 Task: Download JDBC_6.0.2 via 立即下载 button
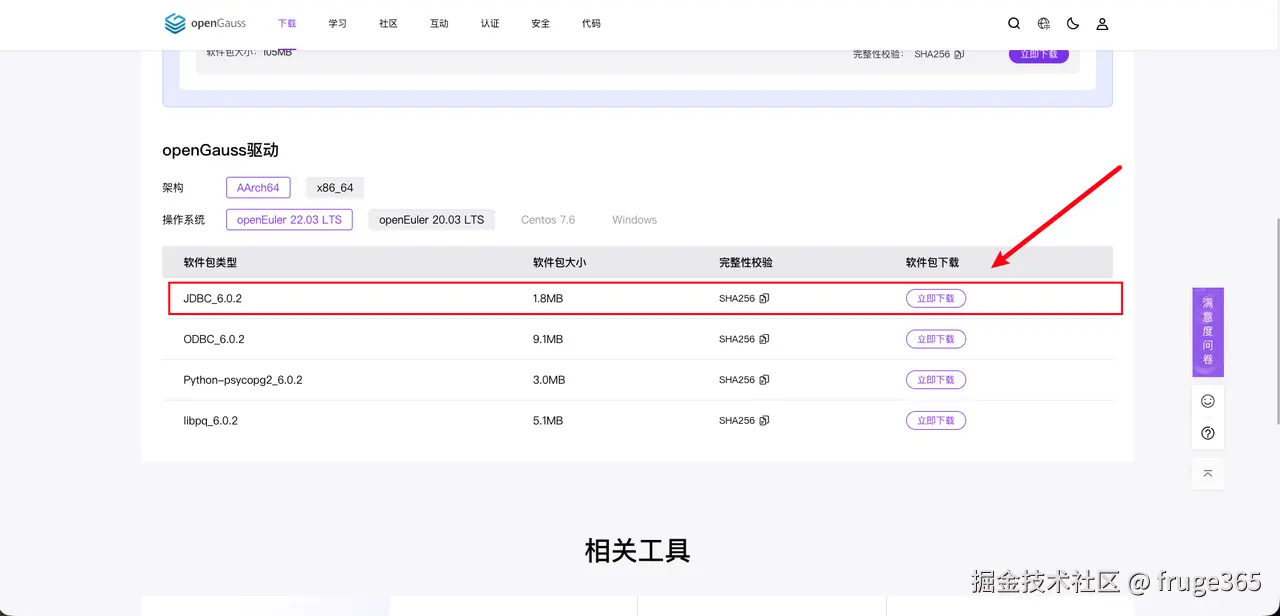(935, 297)
